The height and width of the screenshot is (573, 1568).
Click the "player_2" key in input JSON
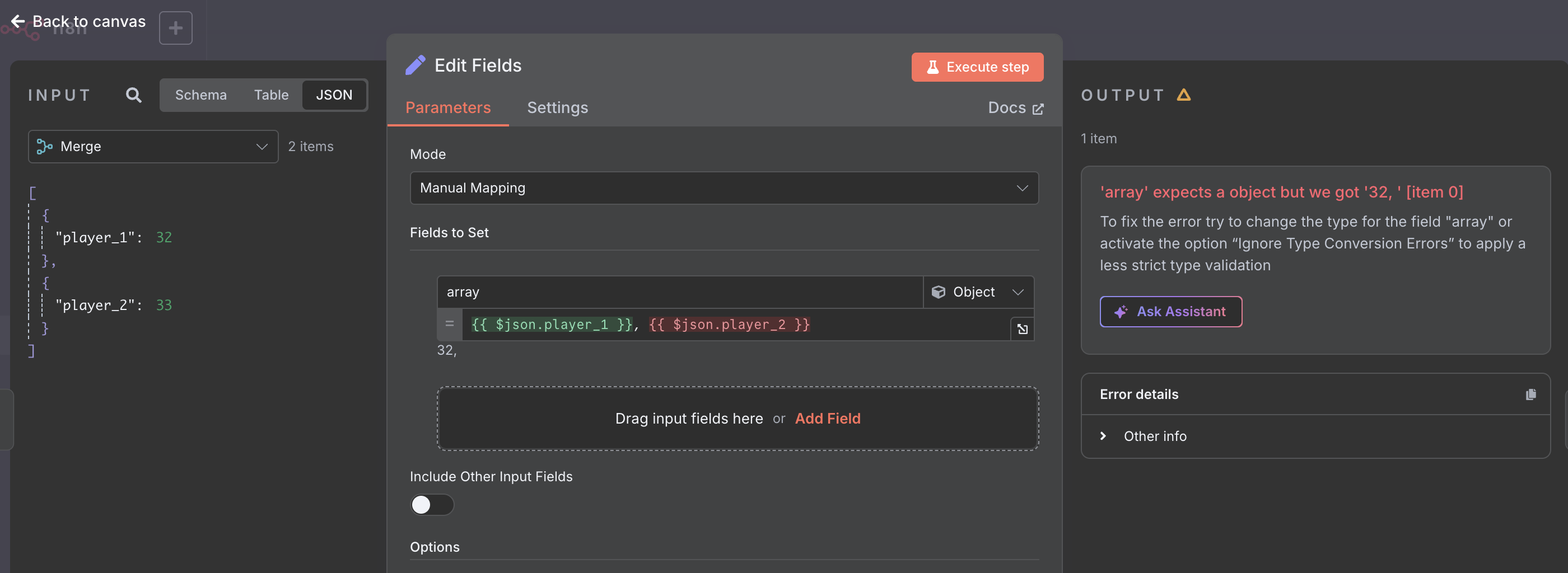95,305
